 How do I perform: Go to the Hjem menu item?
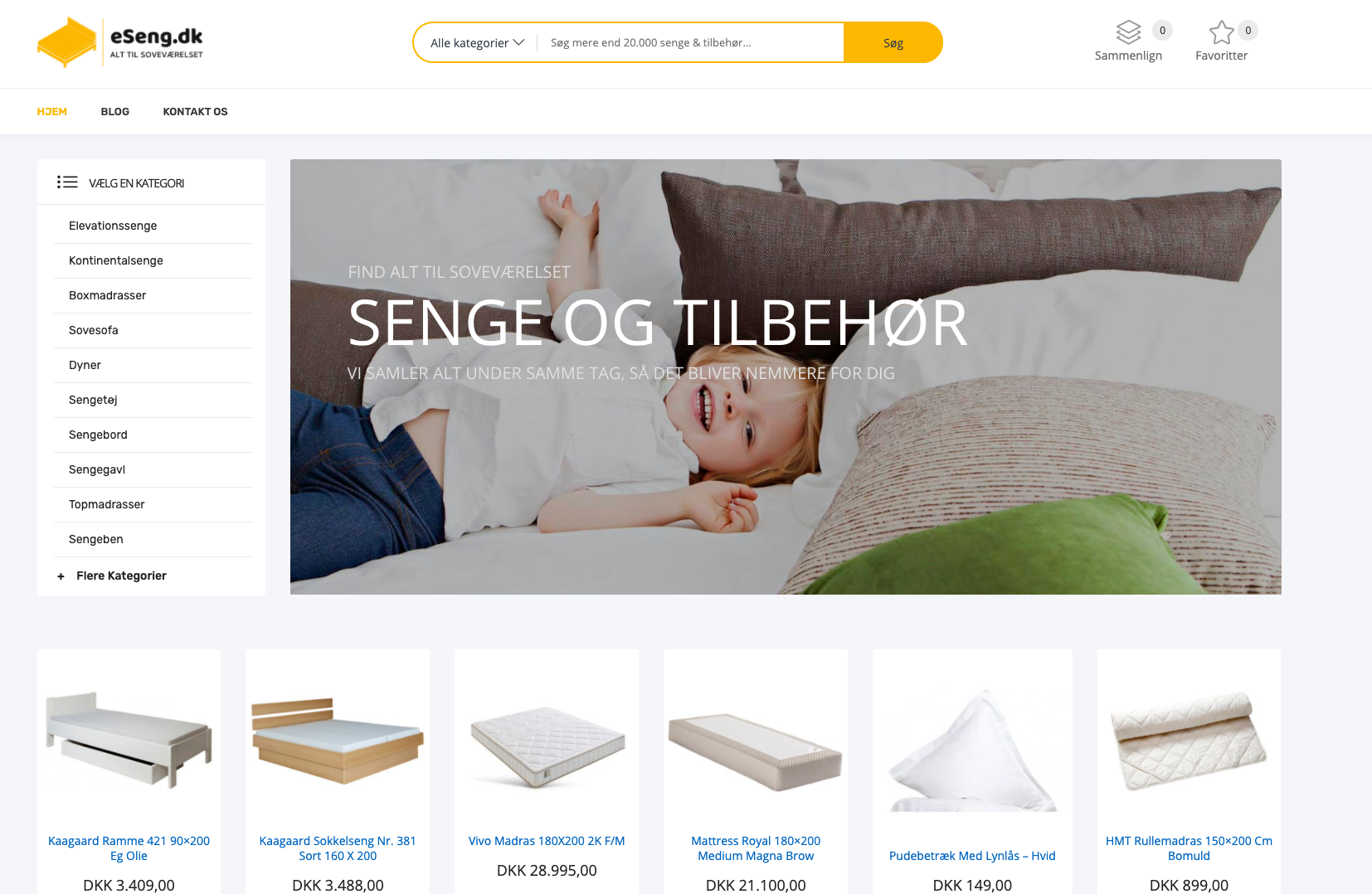coord(51,111)
